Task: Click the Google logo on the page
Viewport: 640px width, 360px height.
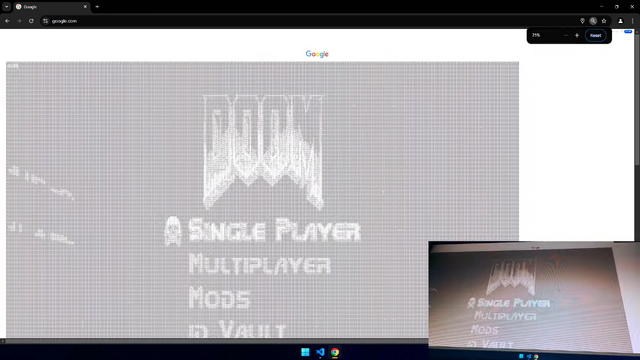Action: pos(317,54)
